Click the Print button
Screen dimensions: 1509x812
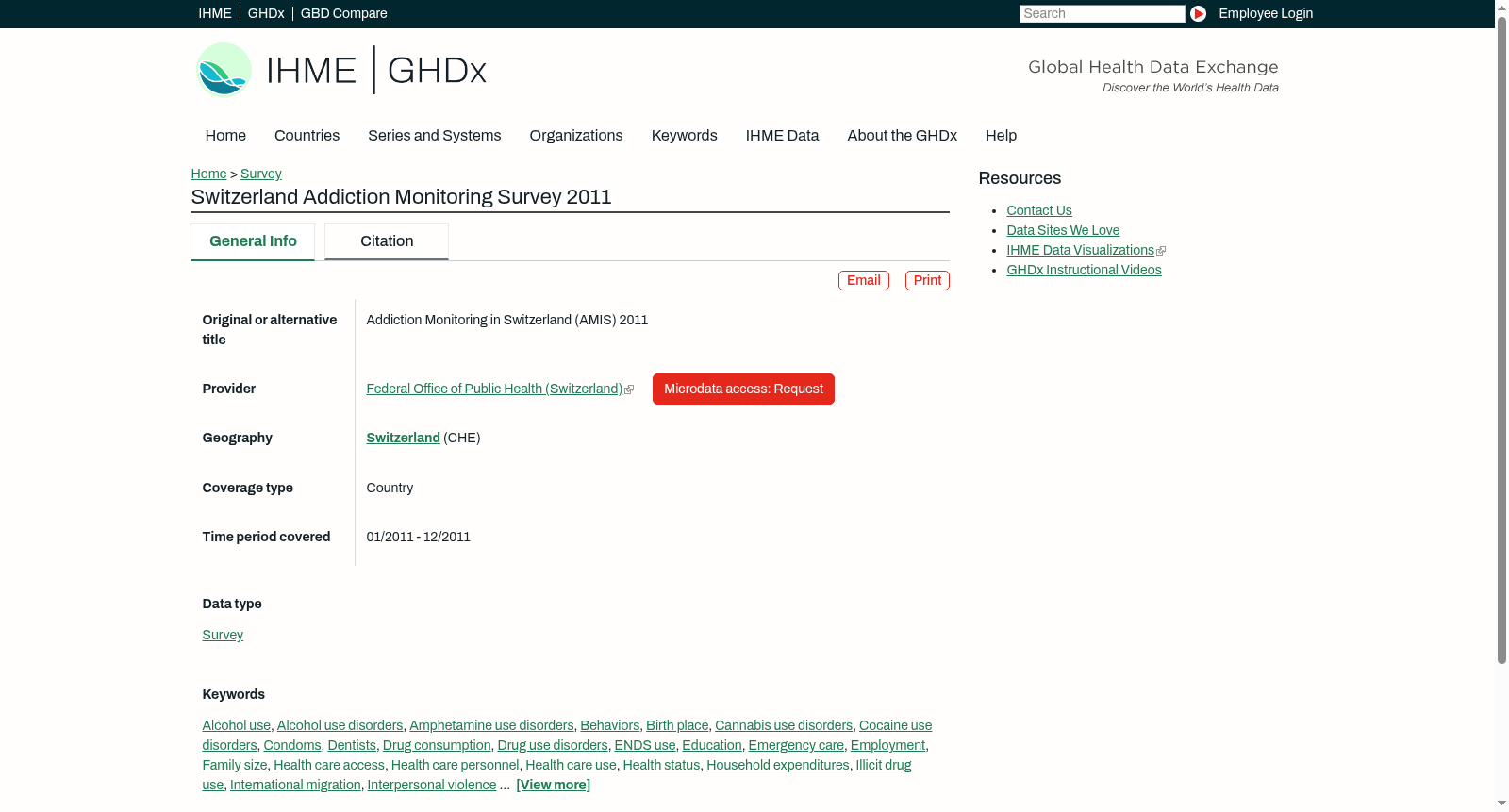928,280
